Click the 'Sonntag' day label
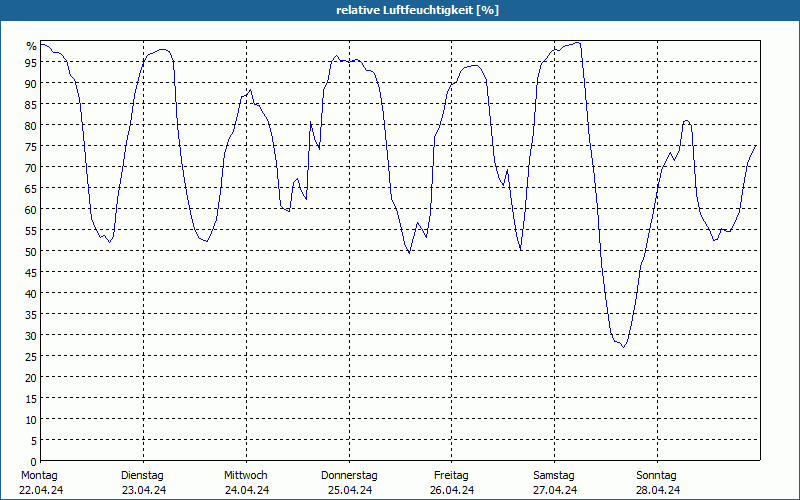The width and height of the screenshot is (800, 500). (x=656, y=475)
